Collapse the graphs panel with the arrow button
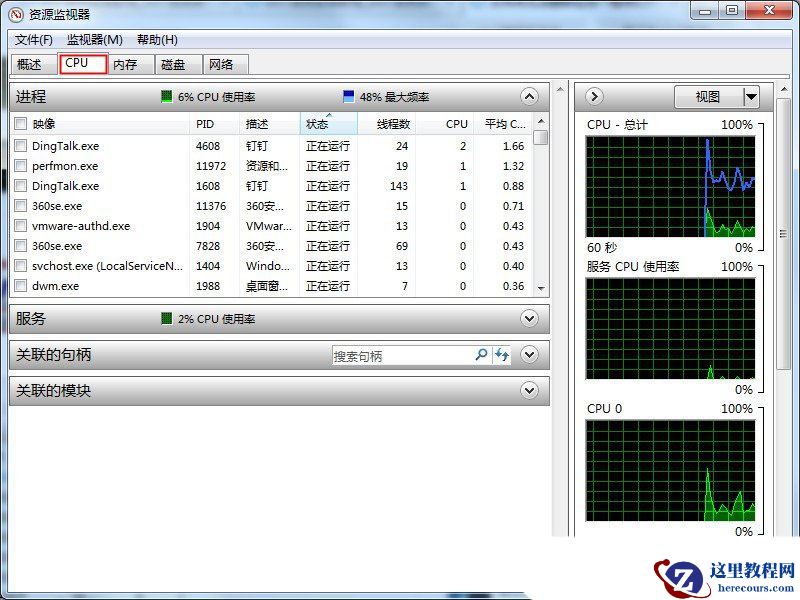 click(x=593, y=96)
